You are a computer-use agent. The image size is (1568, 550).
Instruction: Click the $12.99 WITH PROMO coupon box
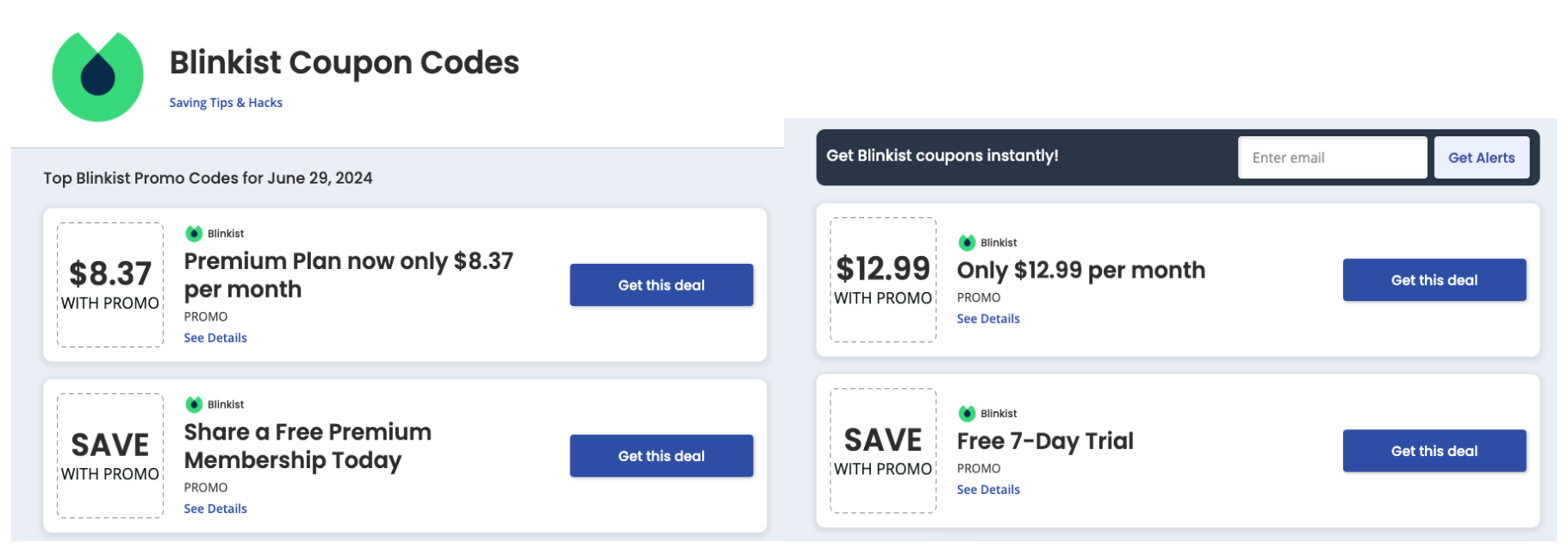(x=883, y=280)
